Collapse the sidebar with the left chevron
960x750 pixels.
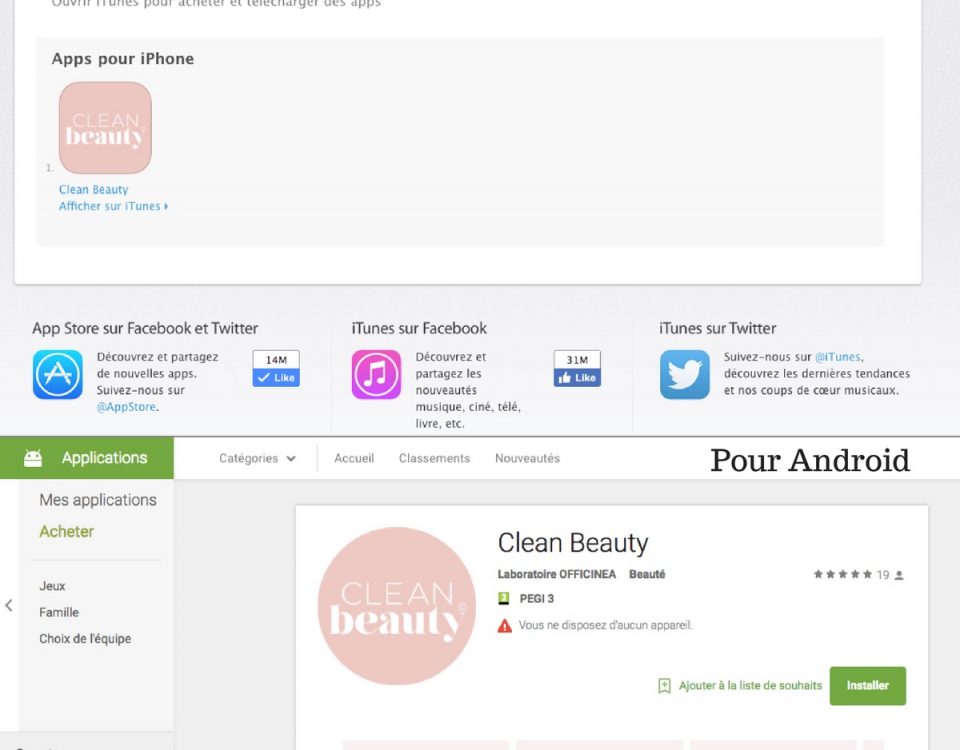pos(9,606)
